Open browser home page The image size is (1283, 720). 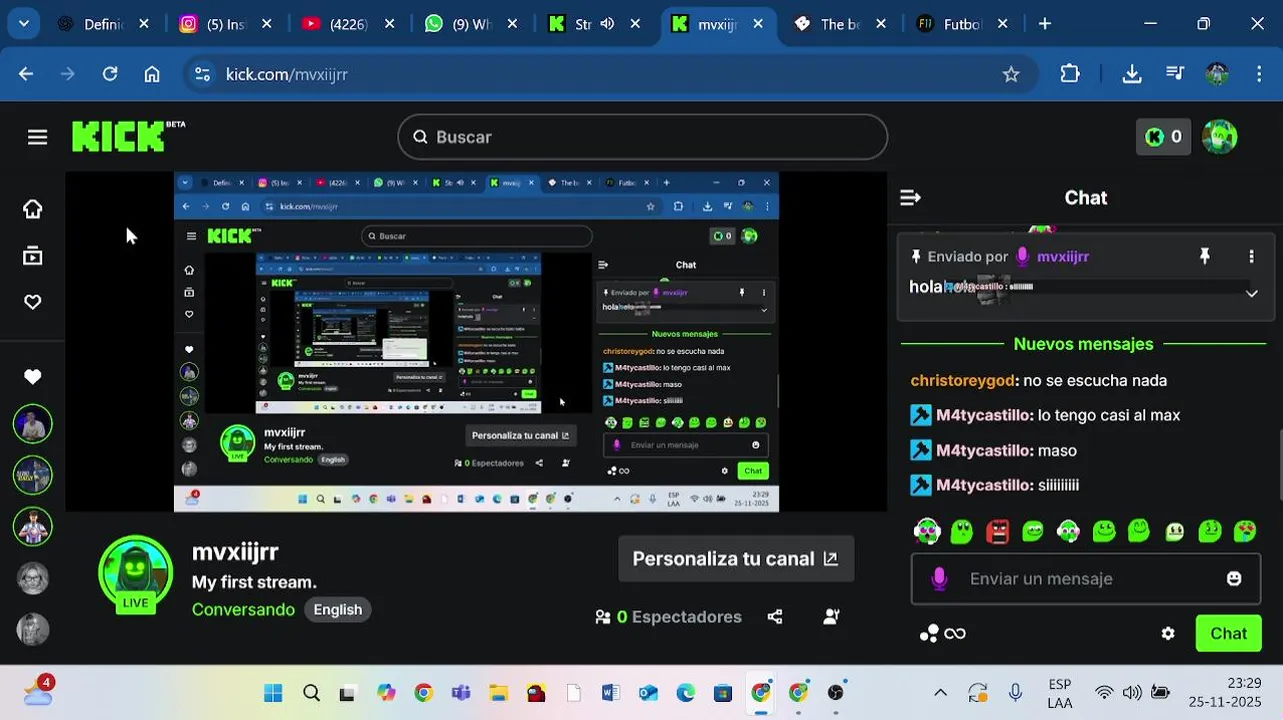(x=152, y=74)
